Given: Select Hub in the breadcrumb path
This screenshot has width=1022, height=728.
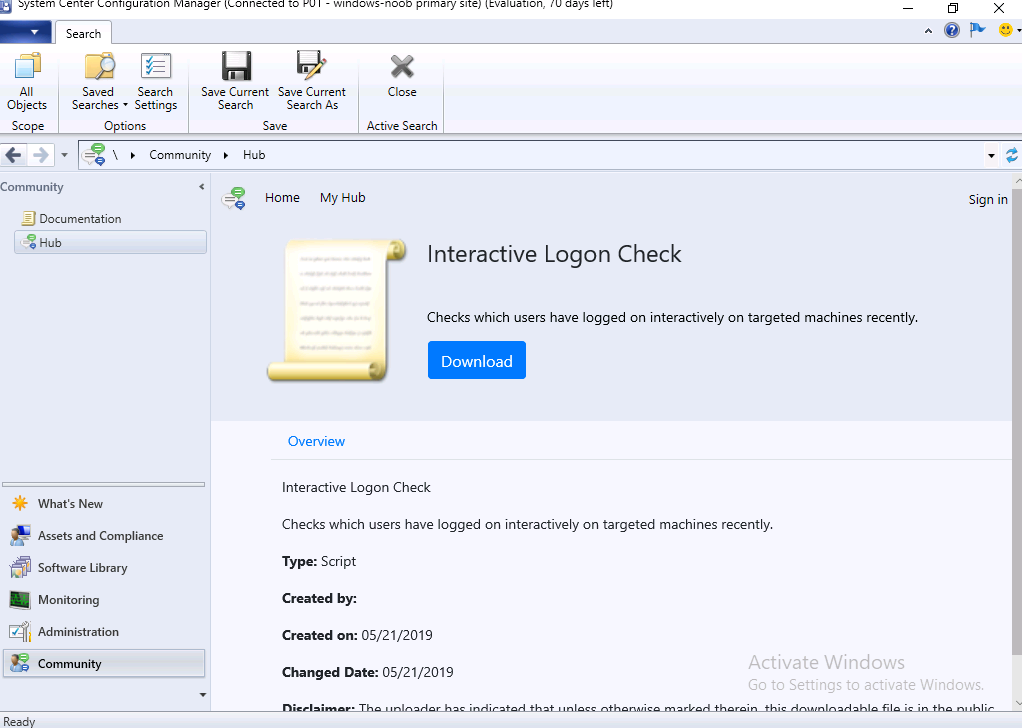Looking at the screenshot, I should click(254, 155).
